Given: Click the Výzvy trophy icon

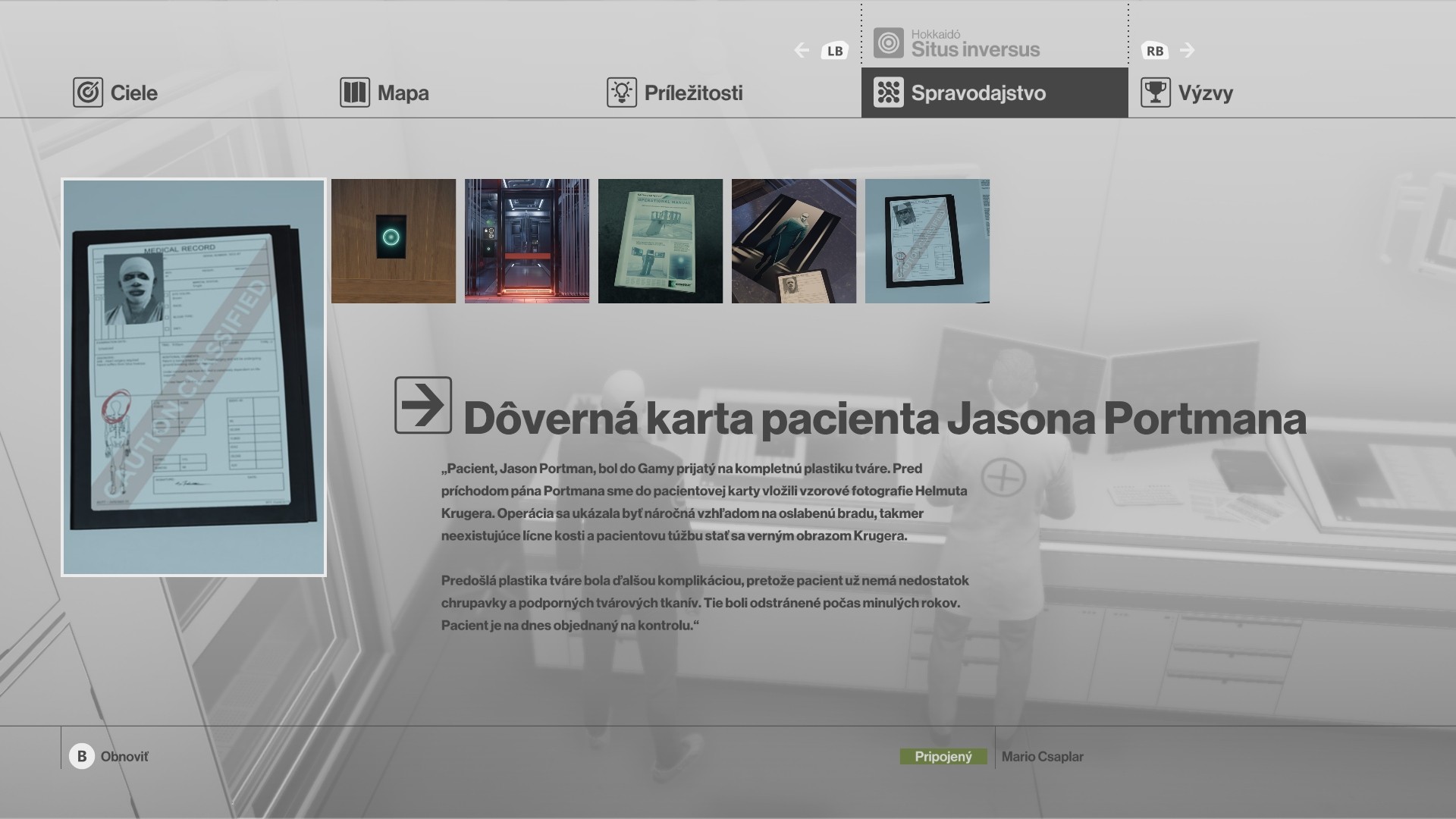Looking at the screenshot, I should pos(1156,93).
